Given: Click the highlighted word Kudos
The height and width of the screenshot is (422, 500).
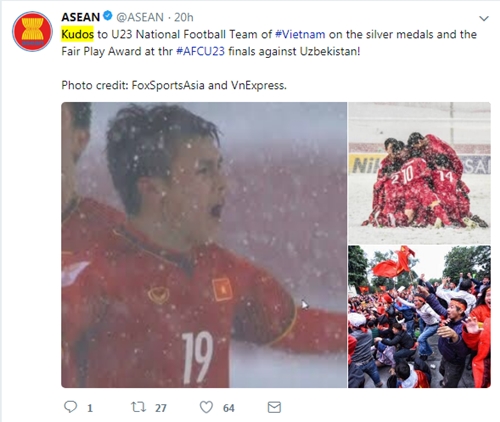Looking at the screenshot, I should tap(77, 34).
